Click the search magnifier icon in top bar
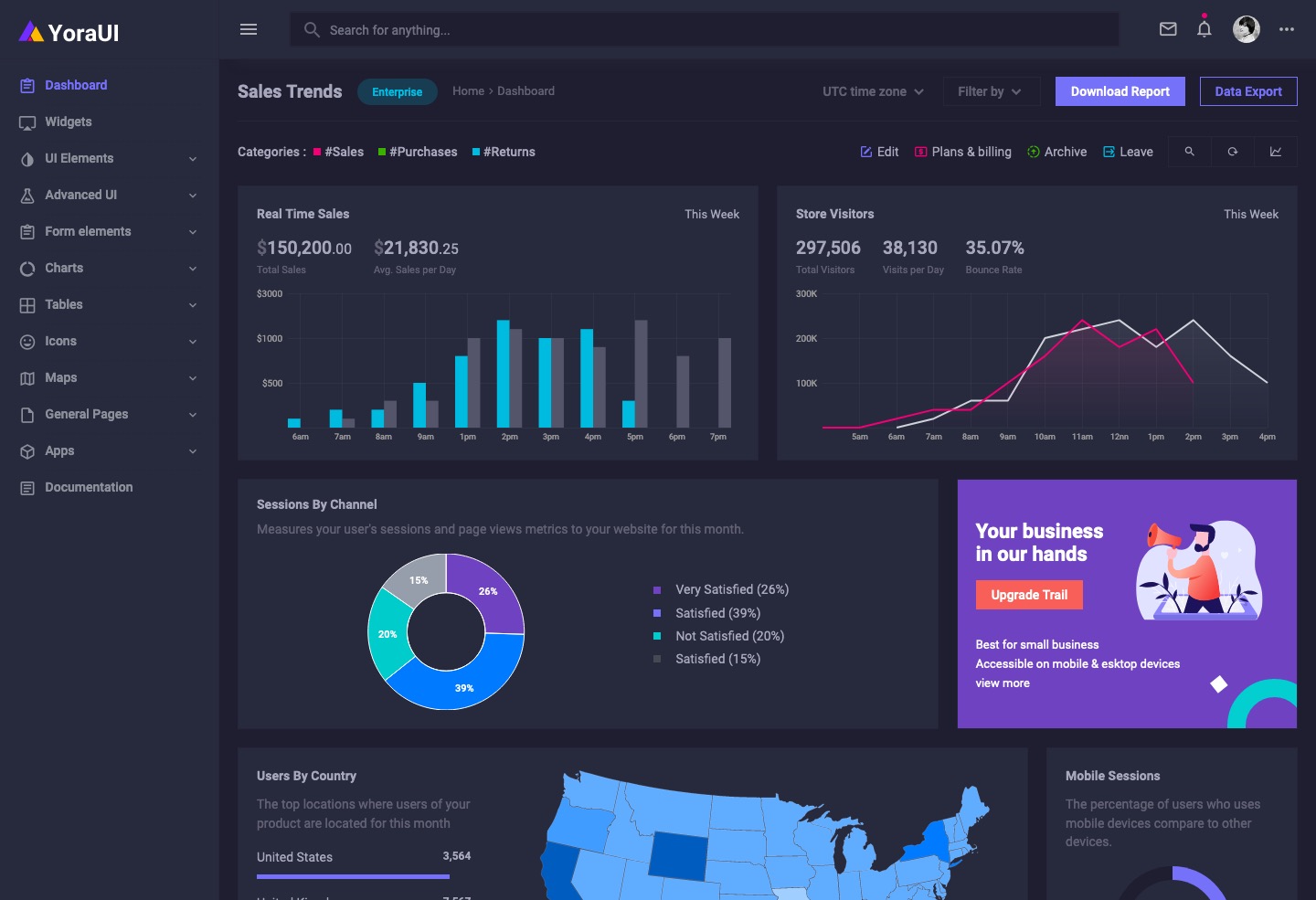 tap(312, 29)
